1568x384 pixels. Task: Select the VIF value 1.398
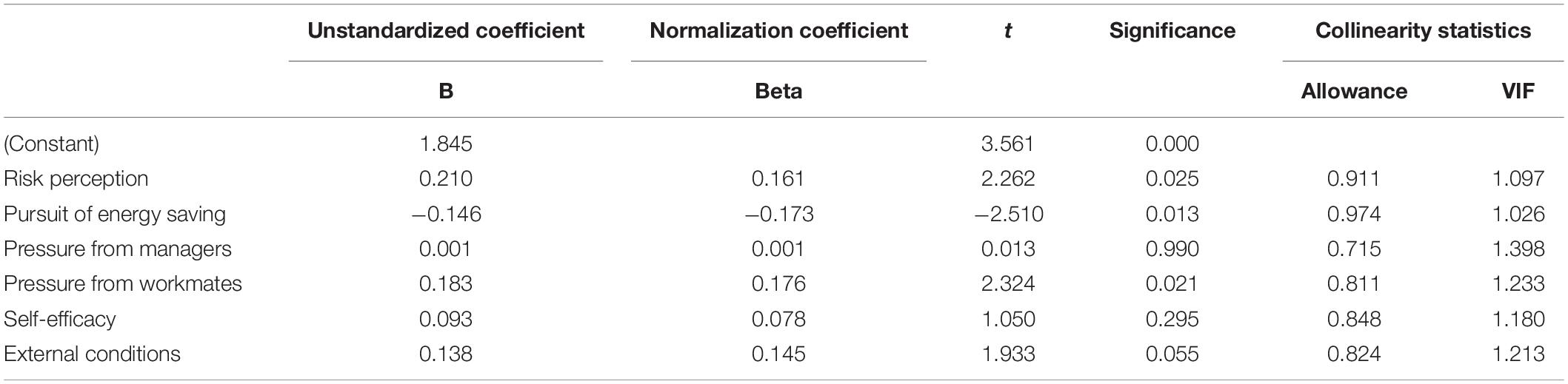(x=1518, y=249)
